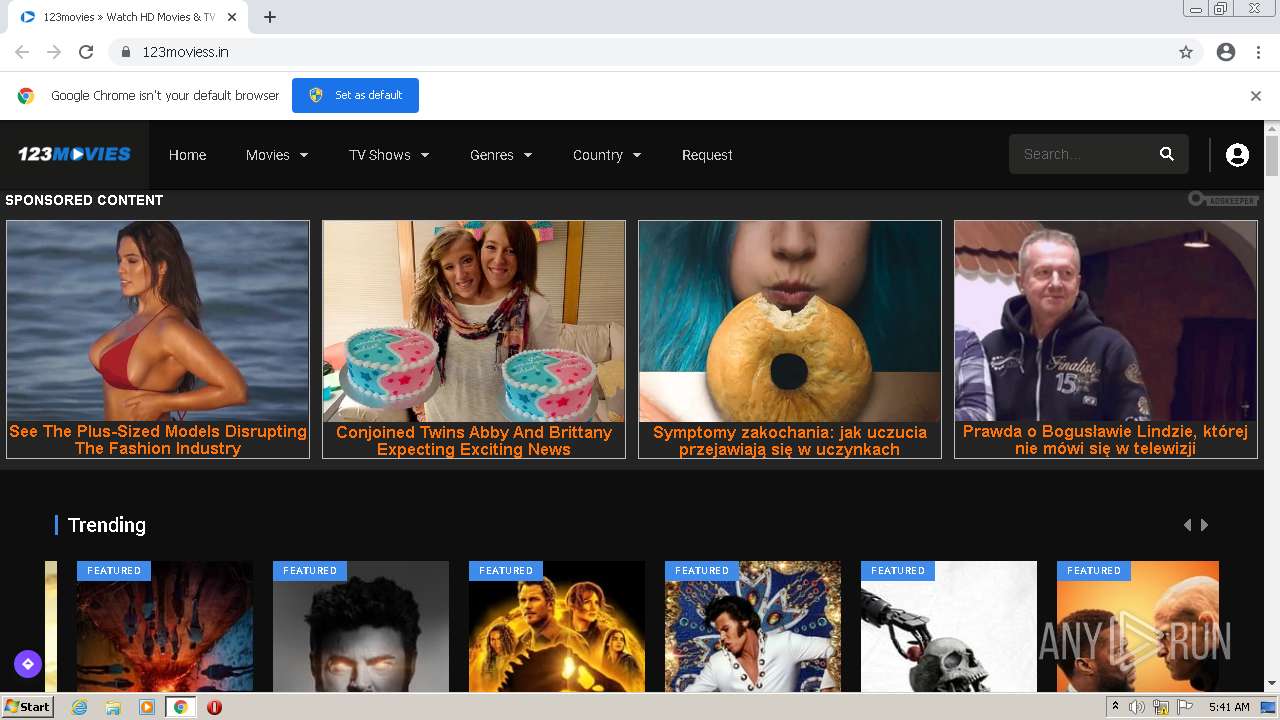Click the search magnifier icon
Screen dimensions: 1280x720
coord(1166,154)
